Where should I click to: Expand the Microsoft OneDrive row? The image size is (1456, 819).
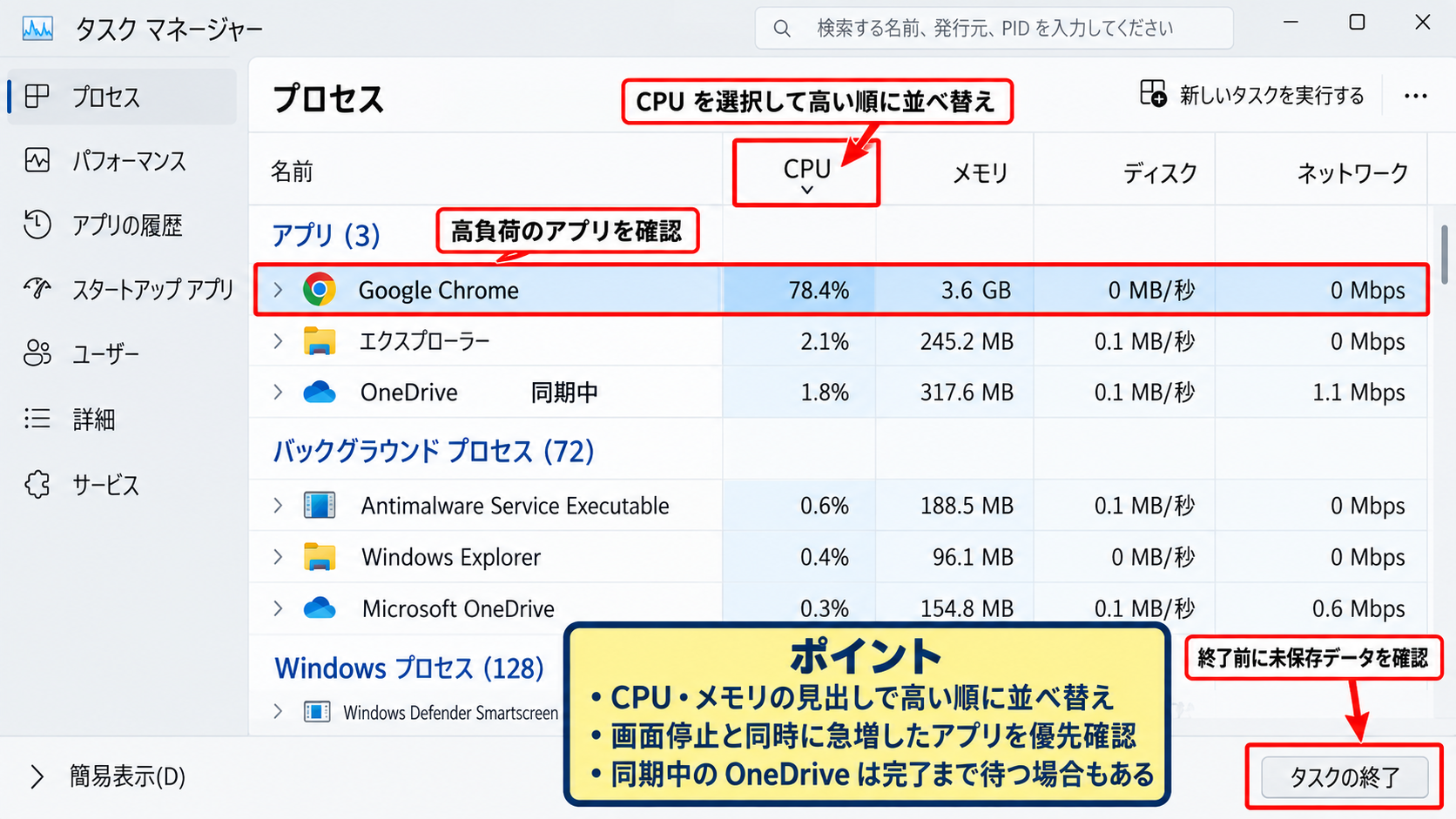pos(278,608)
